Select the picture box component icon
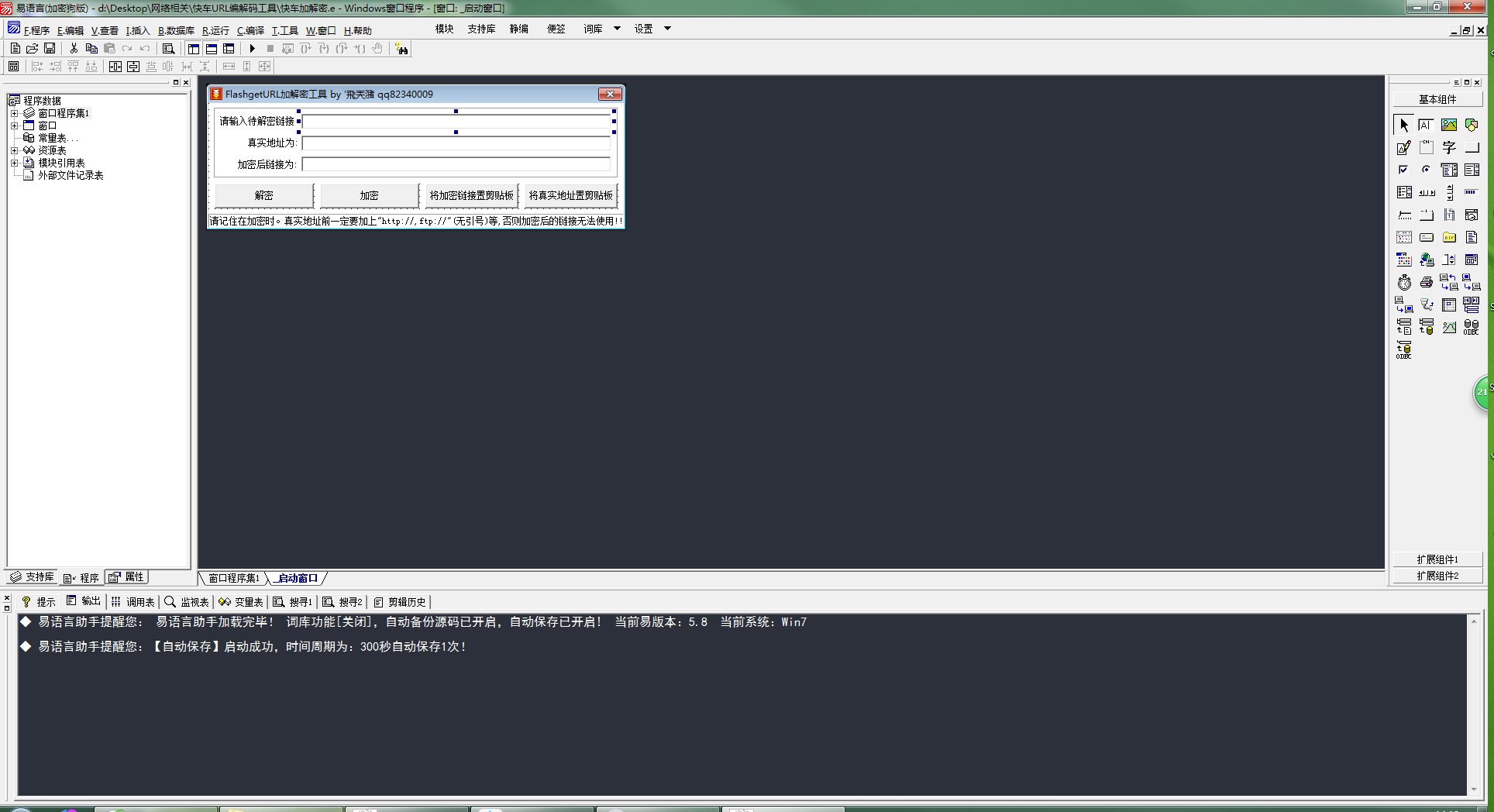This screenshot has height=812, width=1494. pos(1449,125)
